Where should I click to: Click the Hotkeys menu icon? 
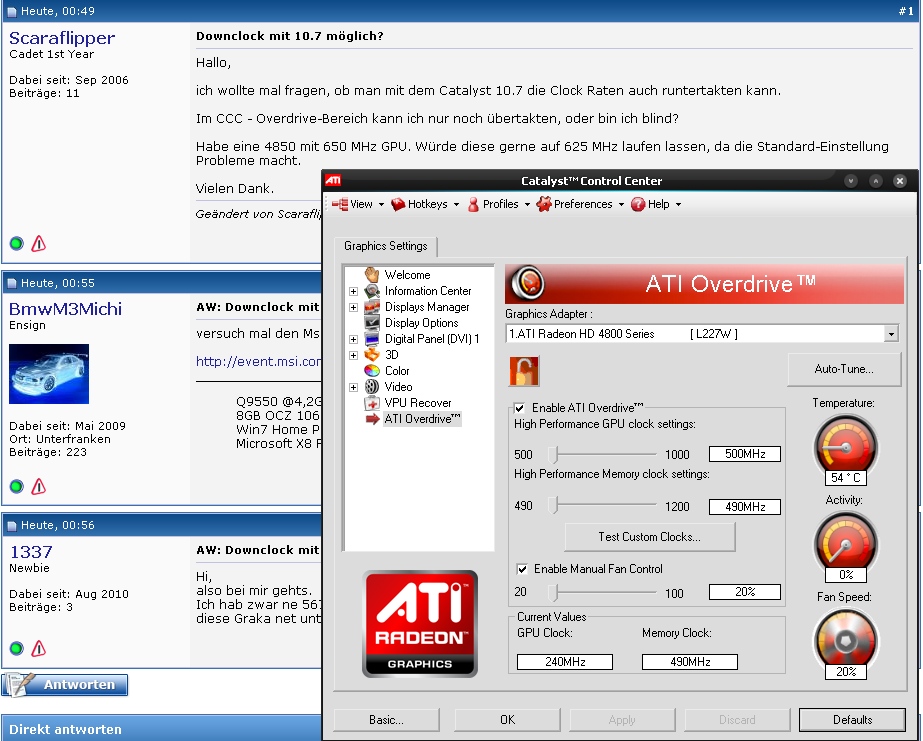point(399,204)
